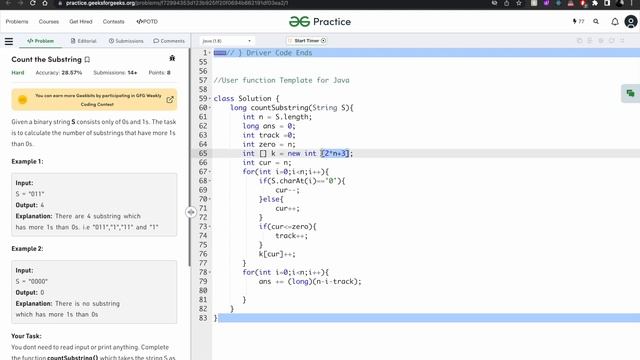
Task: Click 'long countSubstring(String S){' line
Action: tap(292, 108)
